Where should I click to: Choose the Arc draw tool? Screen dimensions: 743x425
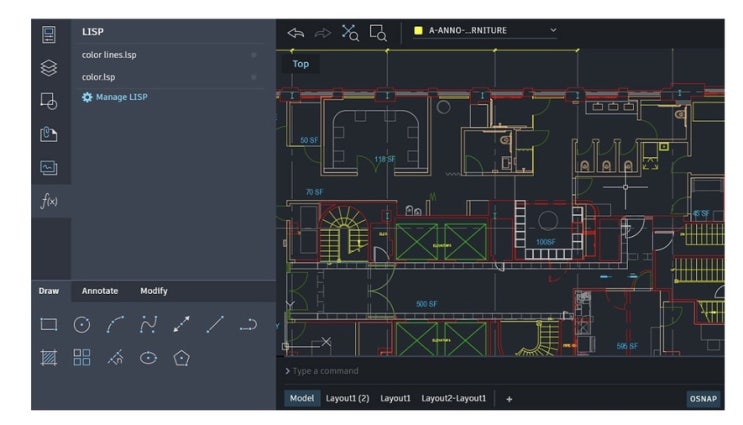(115, 325)
